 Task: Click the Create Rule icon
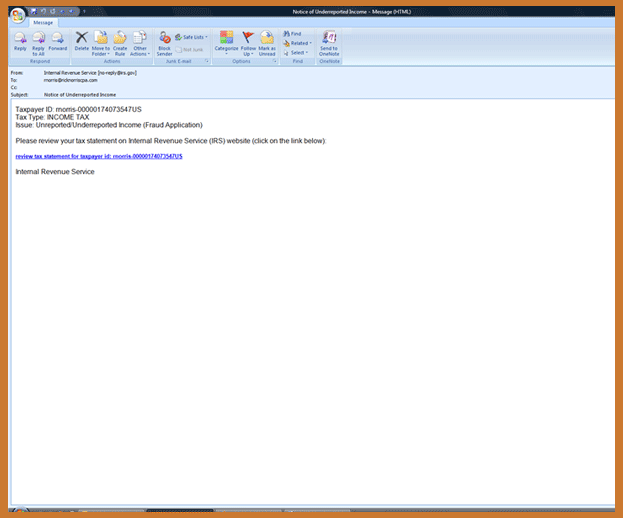coord(120,41)
